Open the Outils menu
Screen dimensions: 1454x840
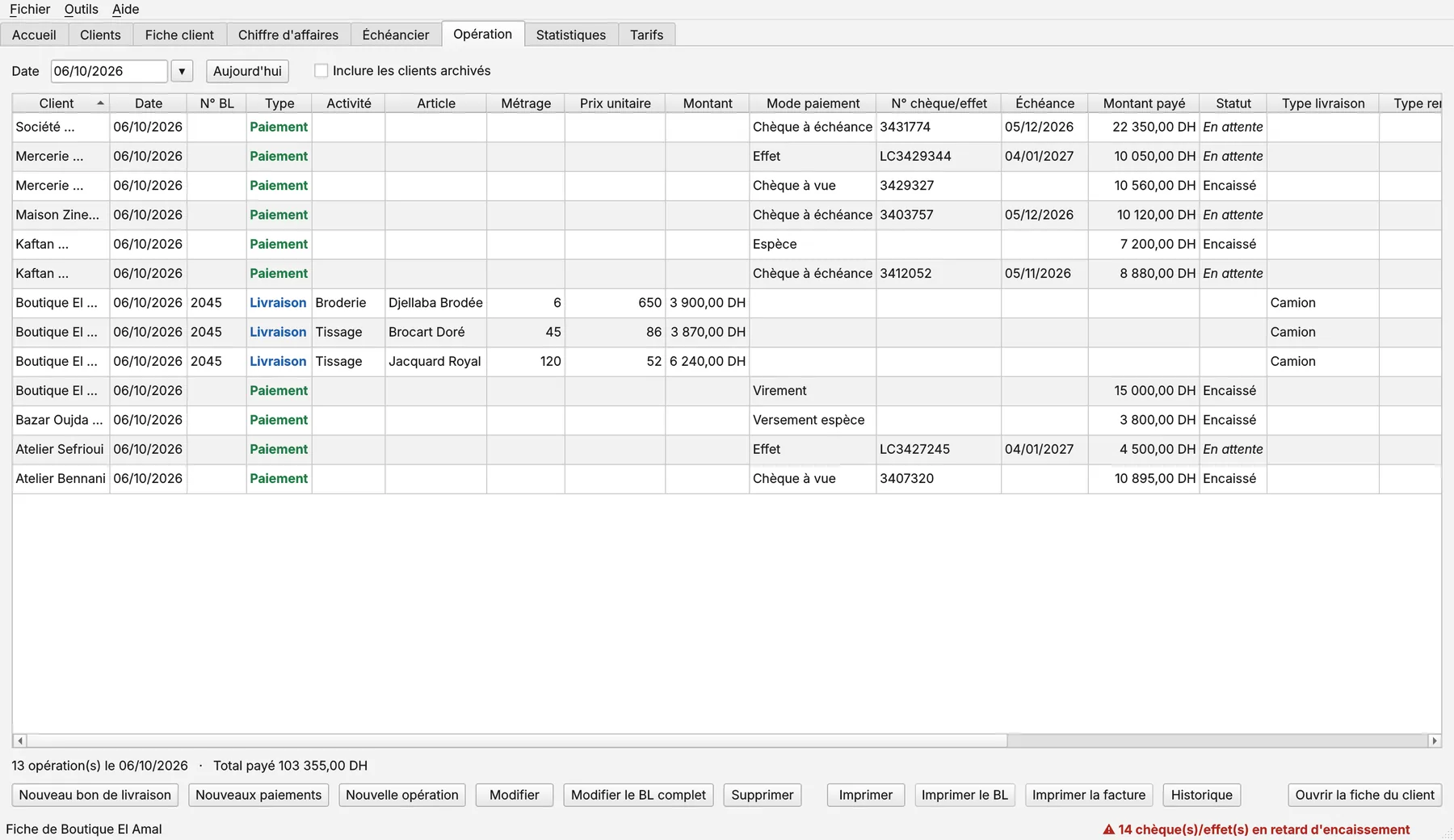coord(82,10)
